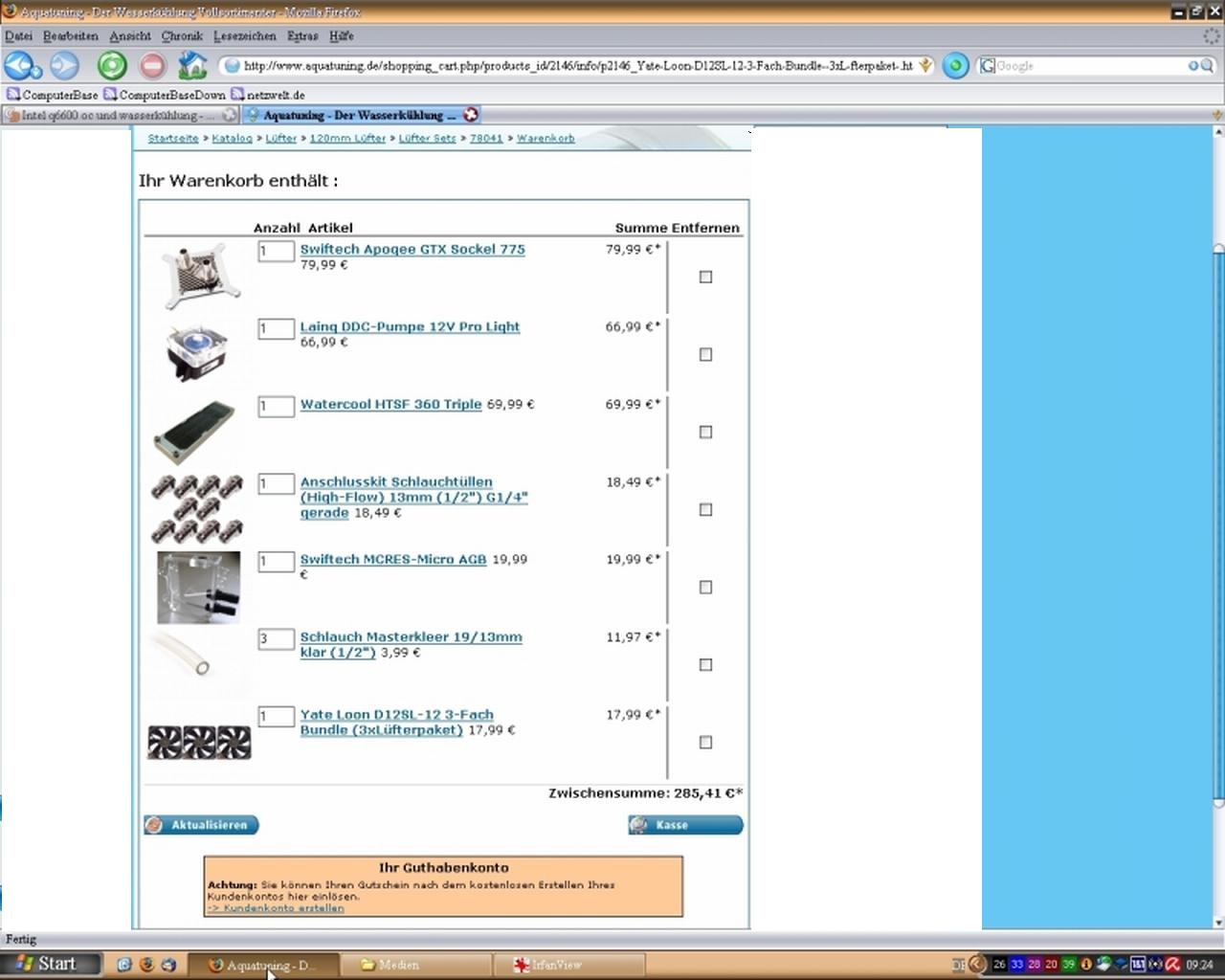
Task: Click the Swiftech Apogee waterblock thumbnail
Action: click(x=198, y=277)
